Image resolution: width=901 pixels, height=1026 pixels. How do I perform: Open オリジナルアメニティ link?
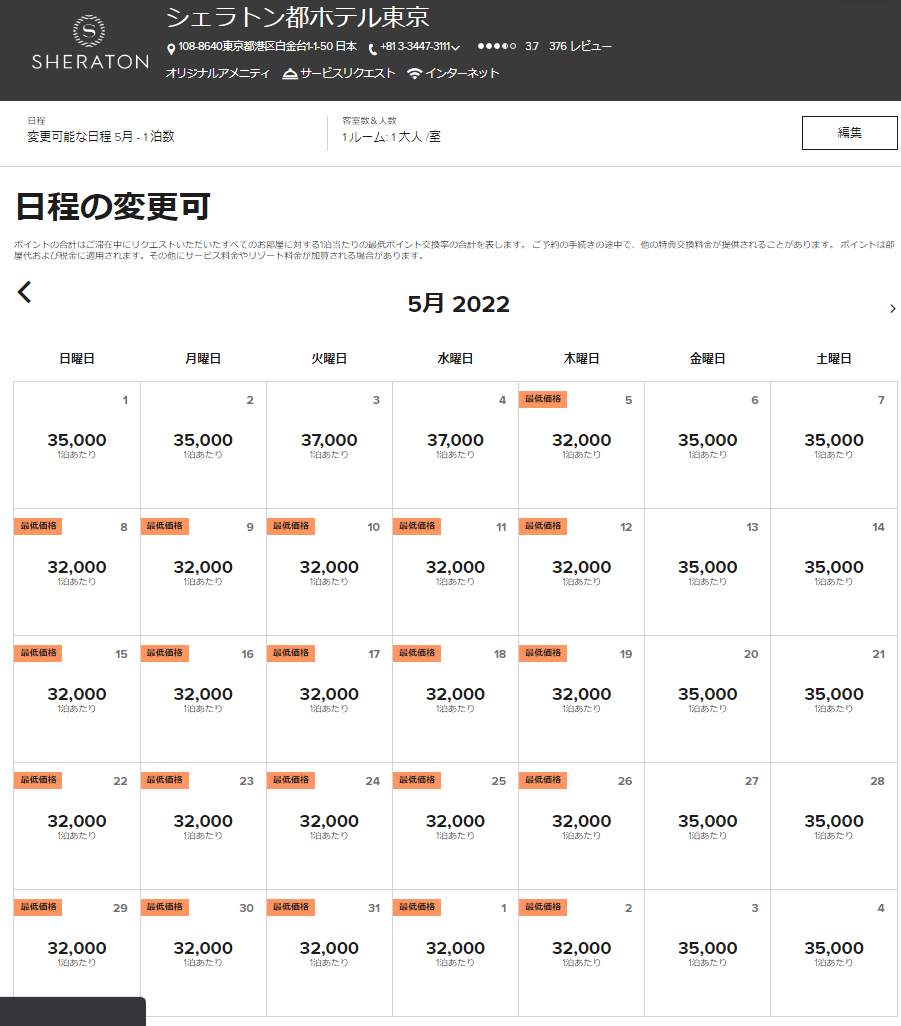pyautogui.click(x=217, y=74)
